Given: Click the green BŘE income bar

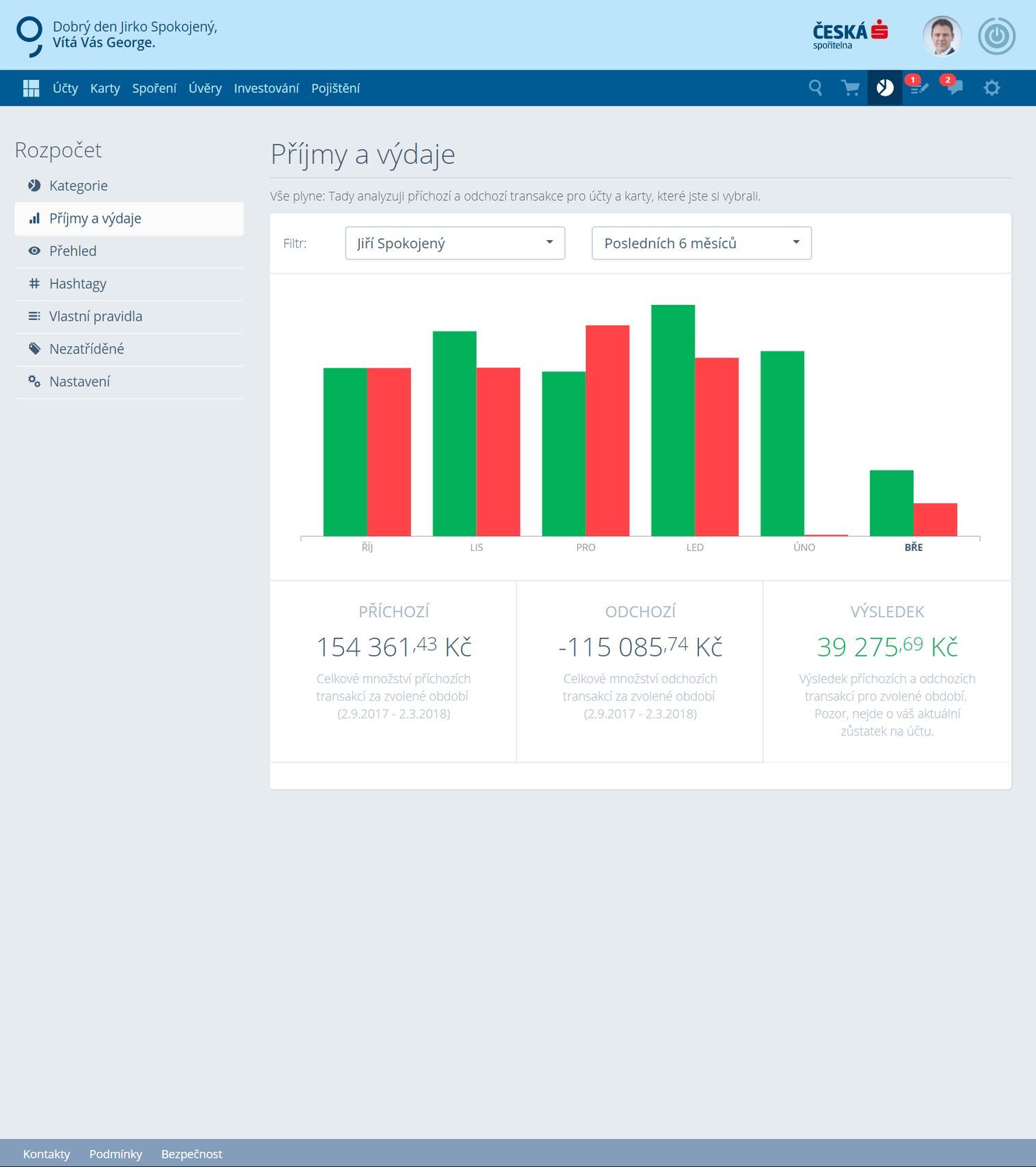Looking at the screenshot, I should 892,503.
